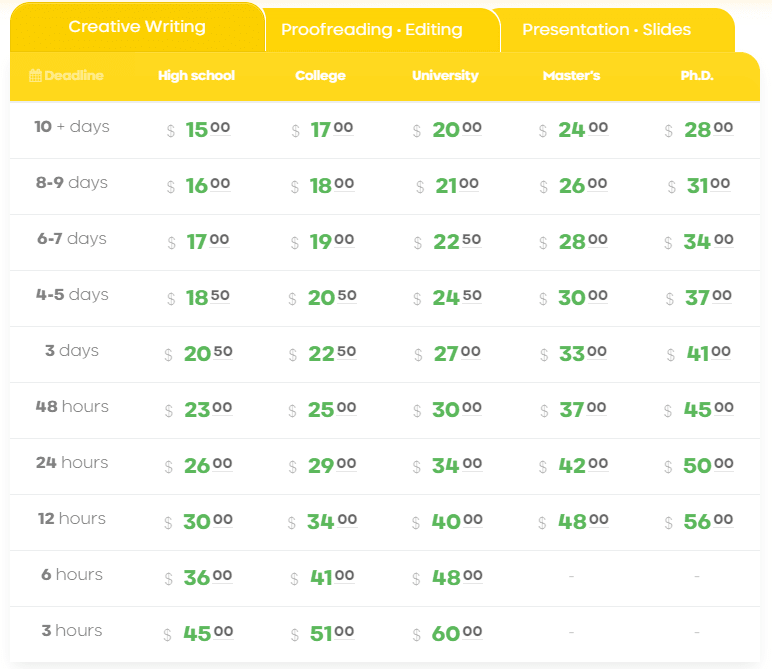
Task: Select the Presentation · Slides tab
Action: (x=607, y=30)
